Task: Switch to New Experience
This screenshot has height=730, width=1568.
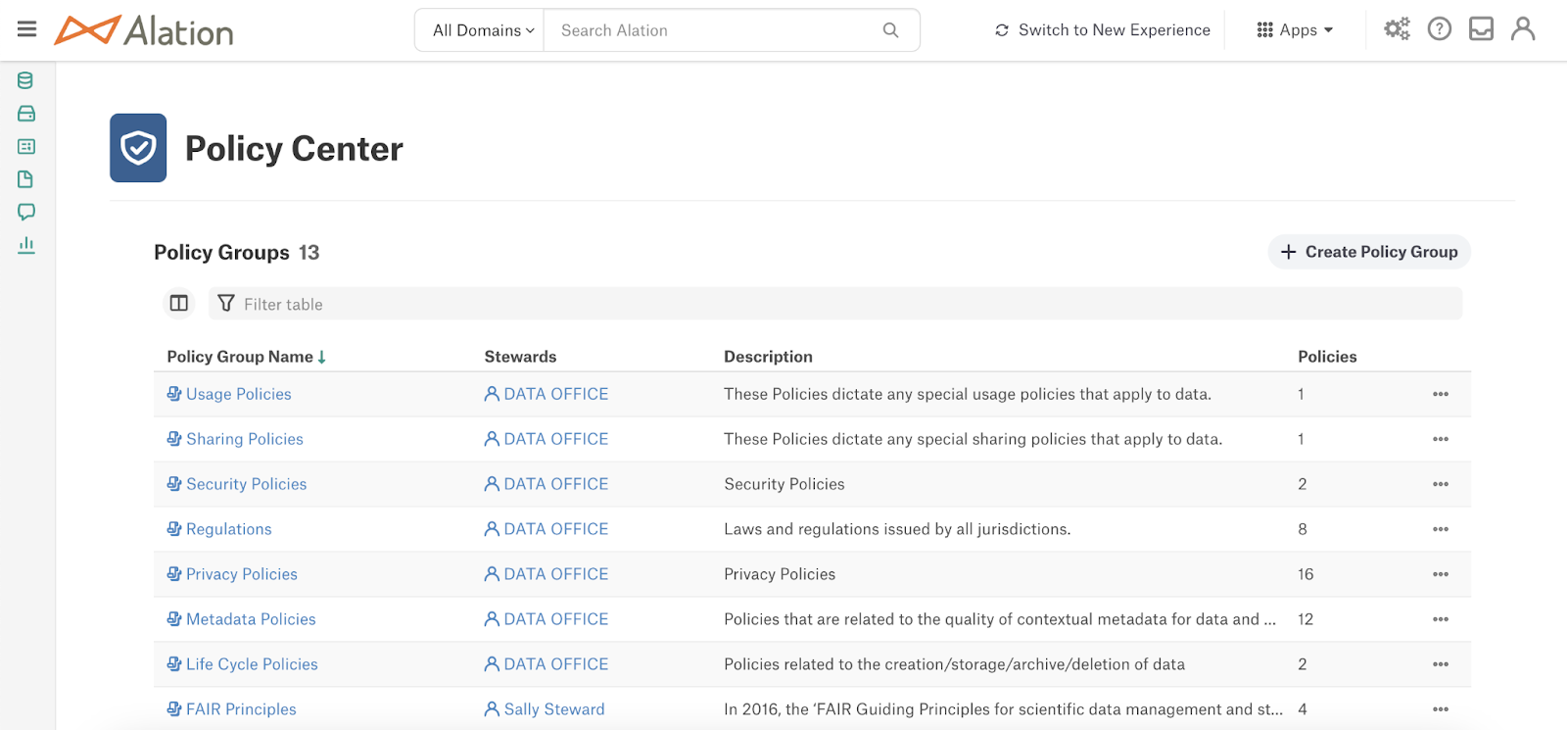Action: click(x=1103, y=30)
